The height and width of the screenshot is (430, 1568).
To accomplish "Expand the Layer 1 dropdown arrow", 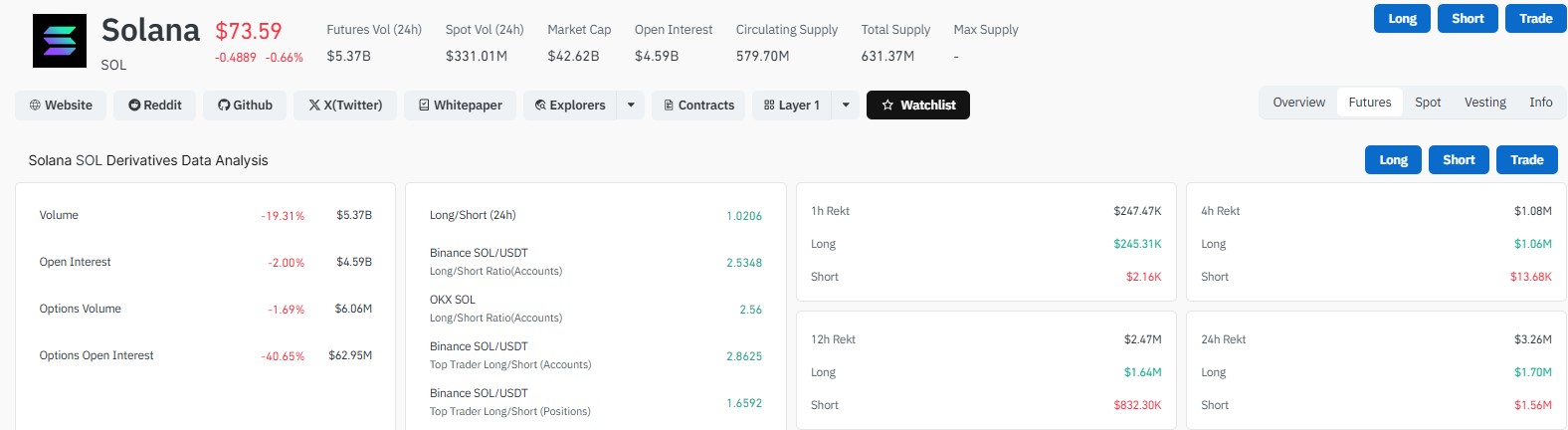I will coord(846,106).
